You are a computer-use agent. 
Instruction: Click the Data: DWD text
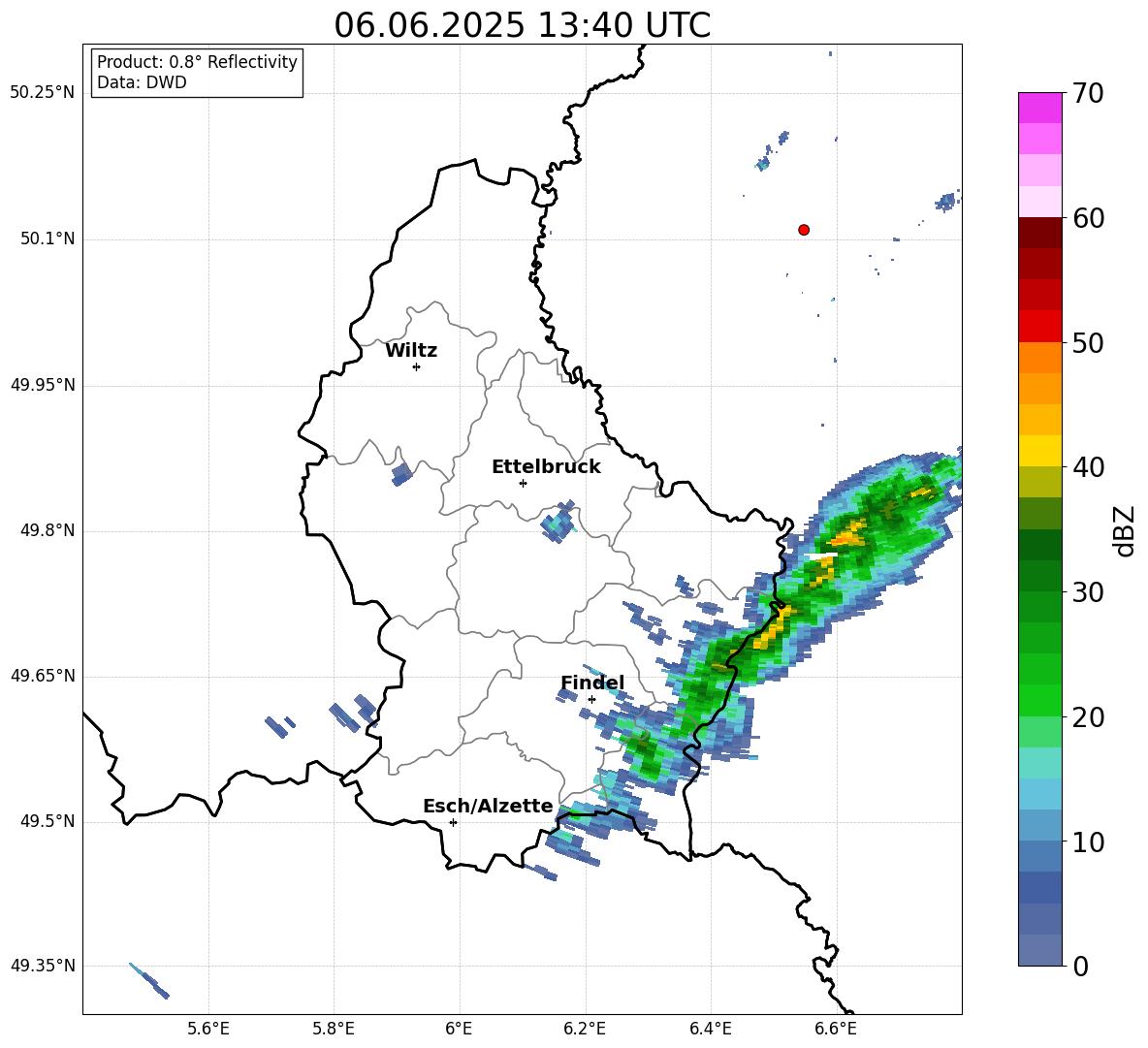pos(142,82)
